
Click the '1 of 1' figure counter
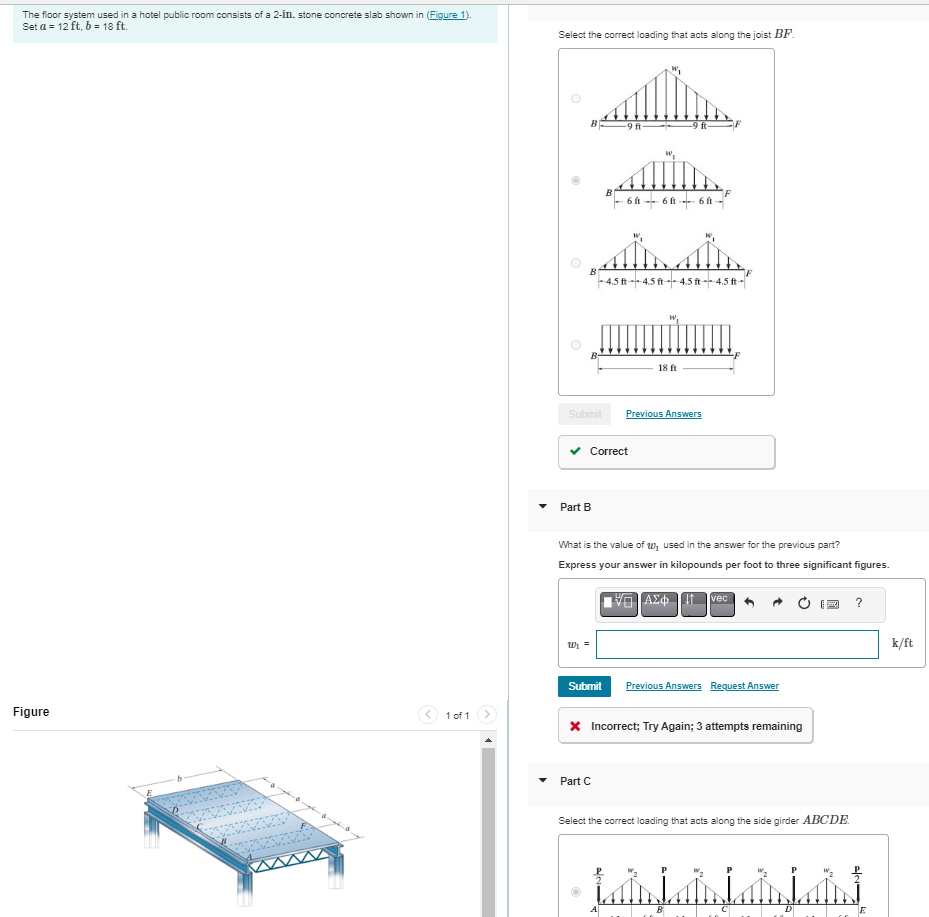pyautogui.click(x=457, y=716)
